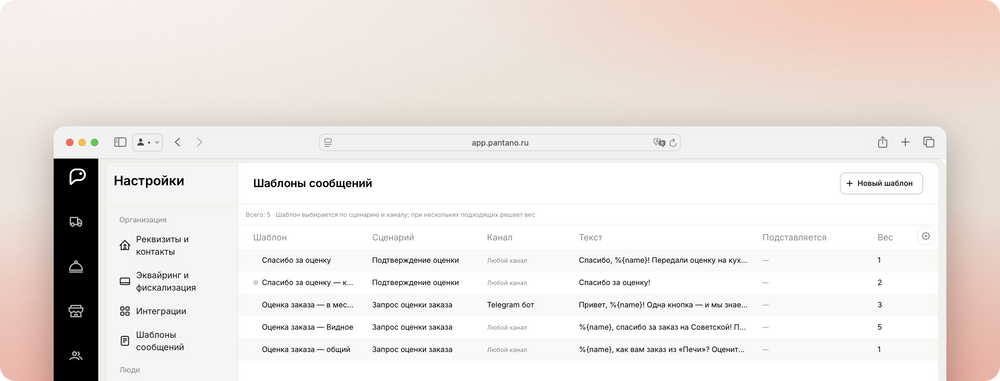Click the Вес column header
The image size is (1000, 381).
(885, 237)
